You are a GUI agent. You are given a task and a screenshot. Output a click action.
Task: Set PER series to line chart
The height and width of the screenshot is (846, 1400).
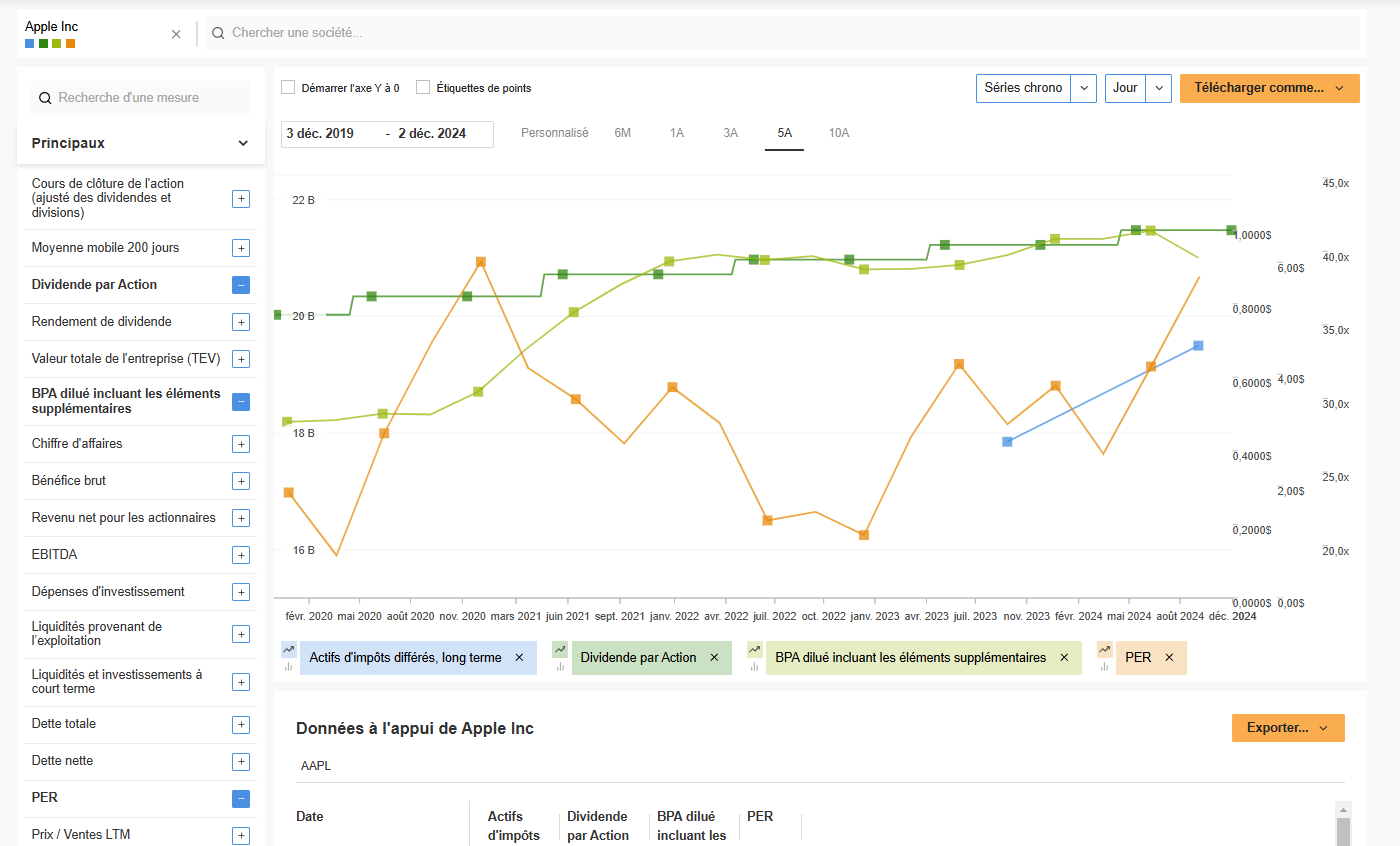pos(1104,650)
